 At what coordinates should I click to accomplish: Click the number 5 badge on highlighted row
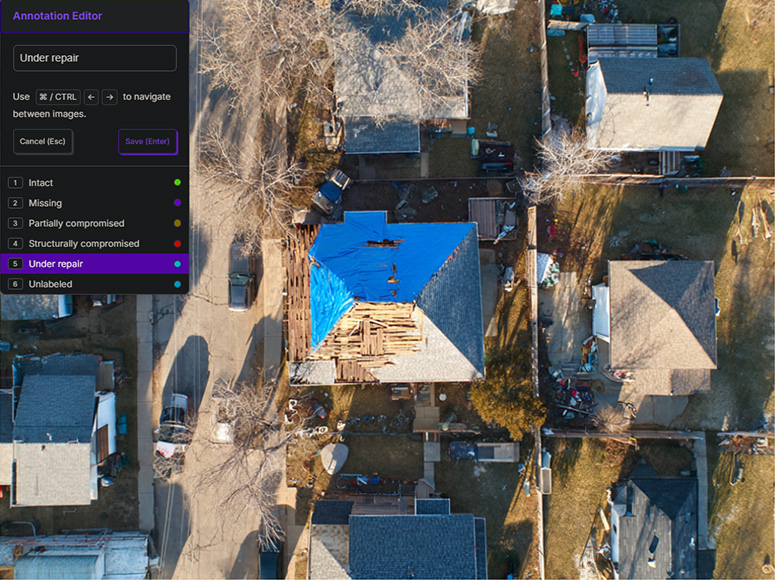[15, 264]
